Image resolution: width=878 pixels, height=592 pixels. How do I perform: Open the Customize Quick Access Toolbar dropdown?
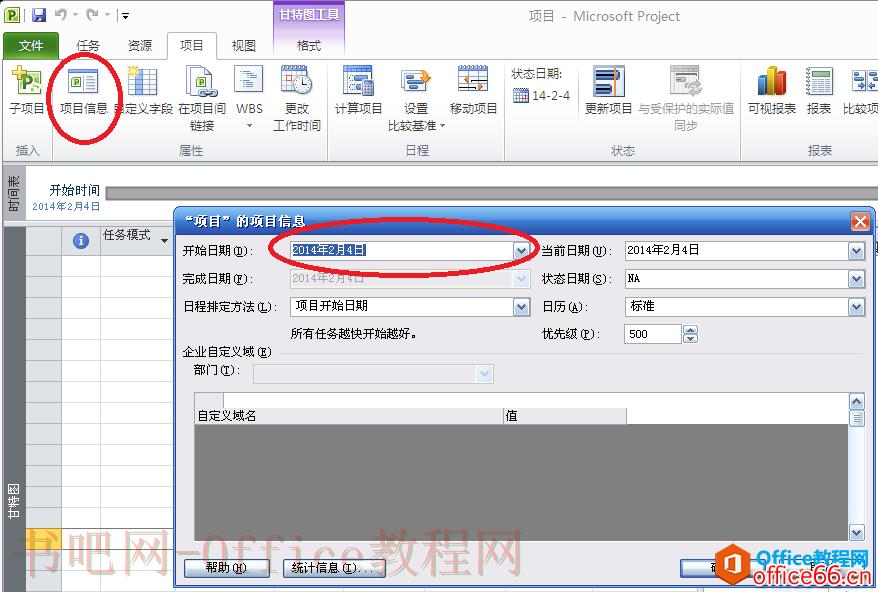point(125,16)
